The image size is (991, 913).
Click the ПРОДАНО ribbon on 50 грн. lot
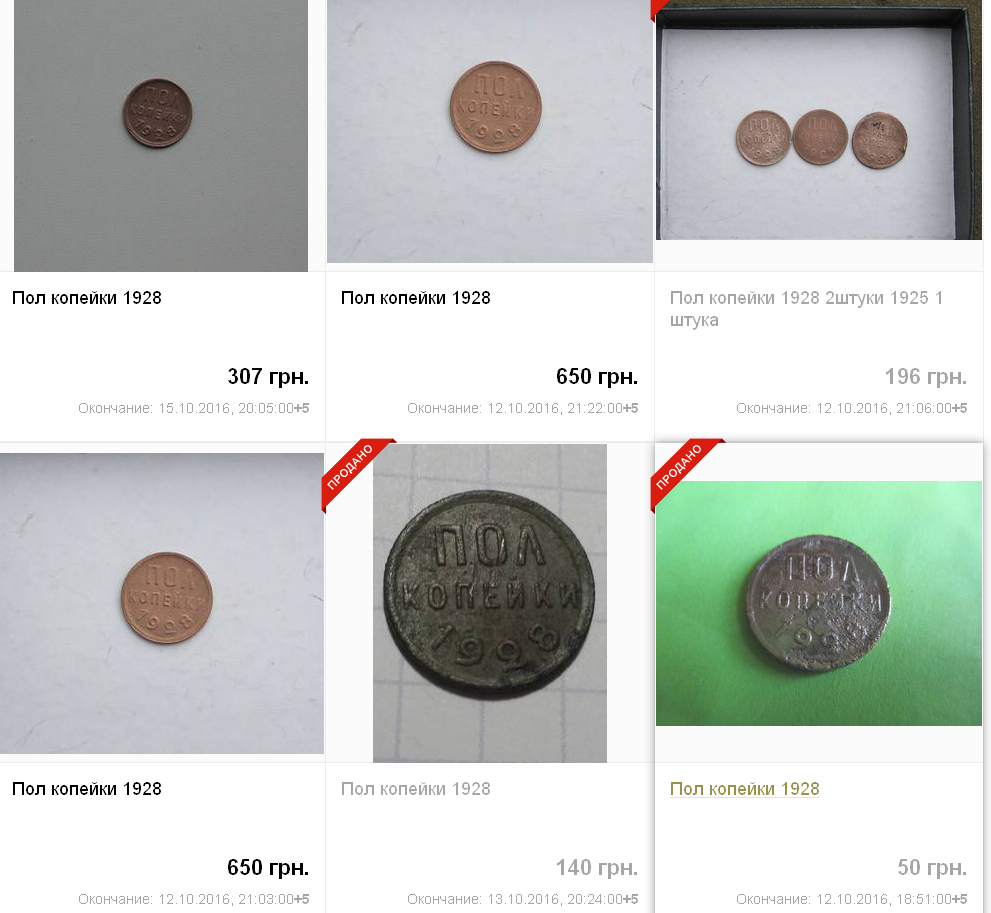(x=681, y=470)
